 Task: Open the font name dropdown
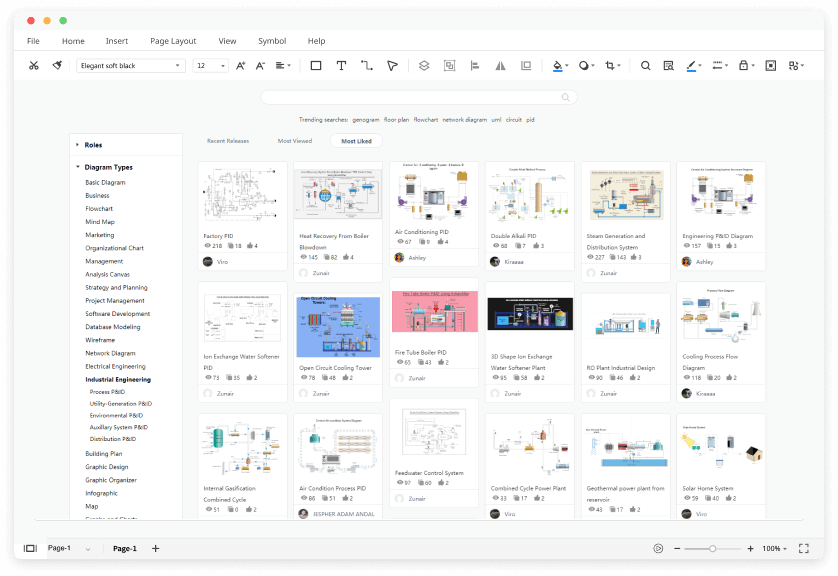[130, 66]
